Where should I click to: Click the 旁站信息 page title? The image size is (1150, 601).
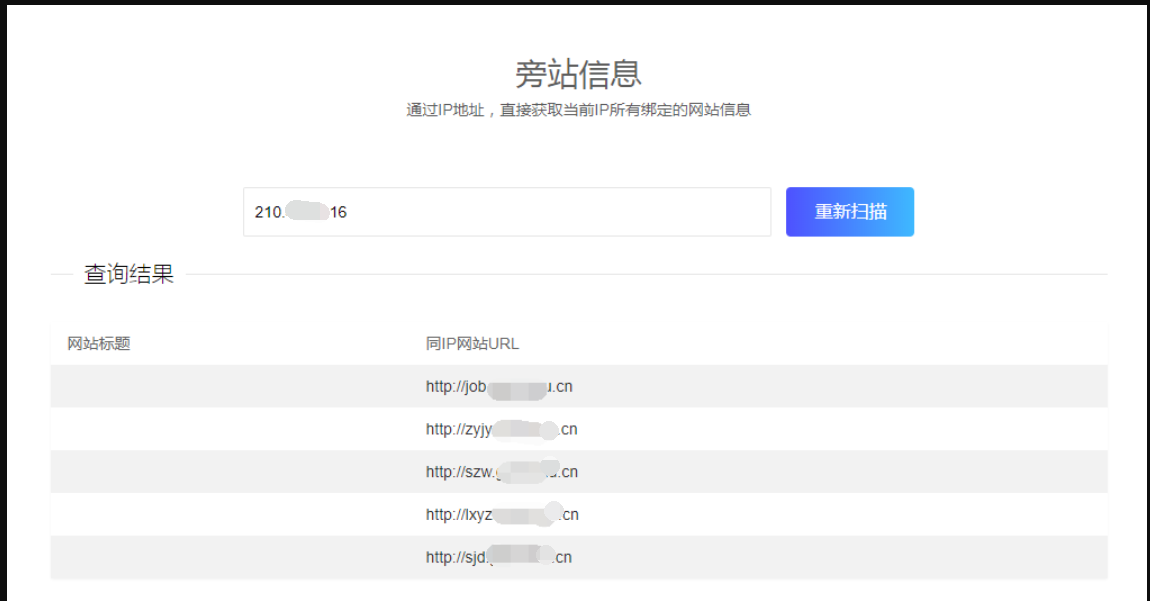click(578, 73)
